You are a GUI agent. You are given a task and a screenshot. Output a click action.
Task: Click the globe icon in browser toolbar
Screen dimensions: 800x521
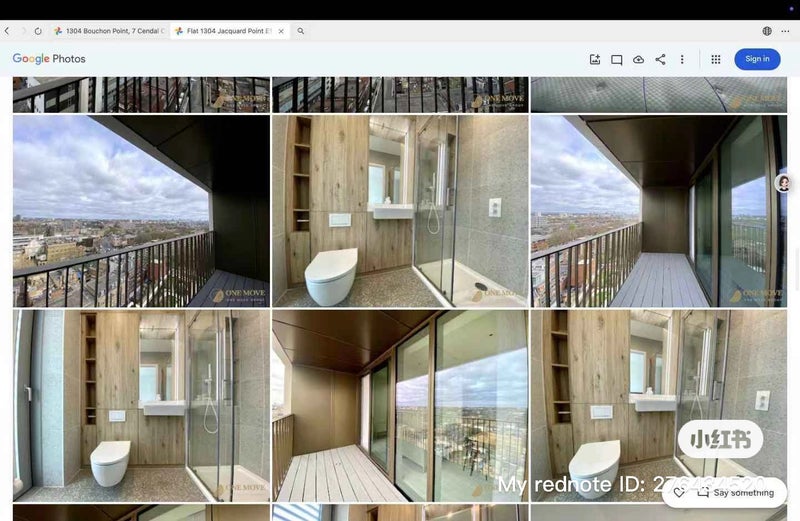tap(767, 31)
